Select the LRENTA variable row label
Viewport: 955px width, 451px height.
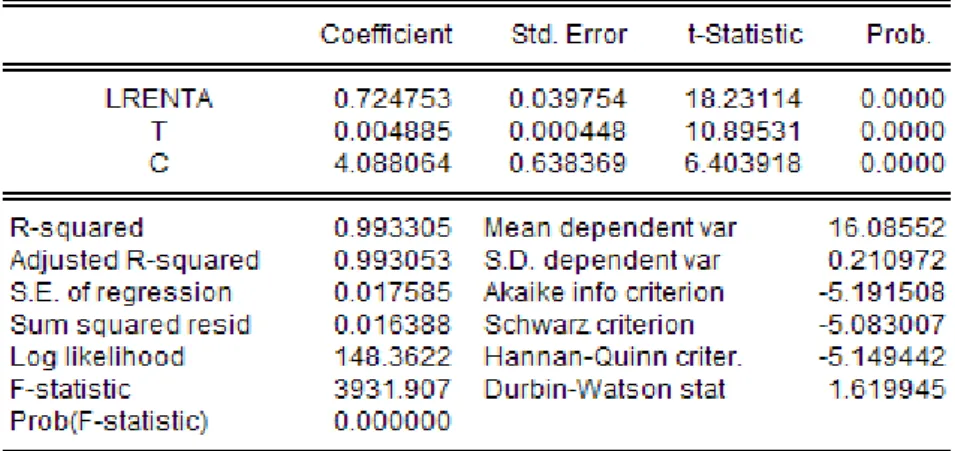159,99
